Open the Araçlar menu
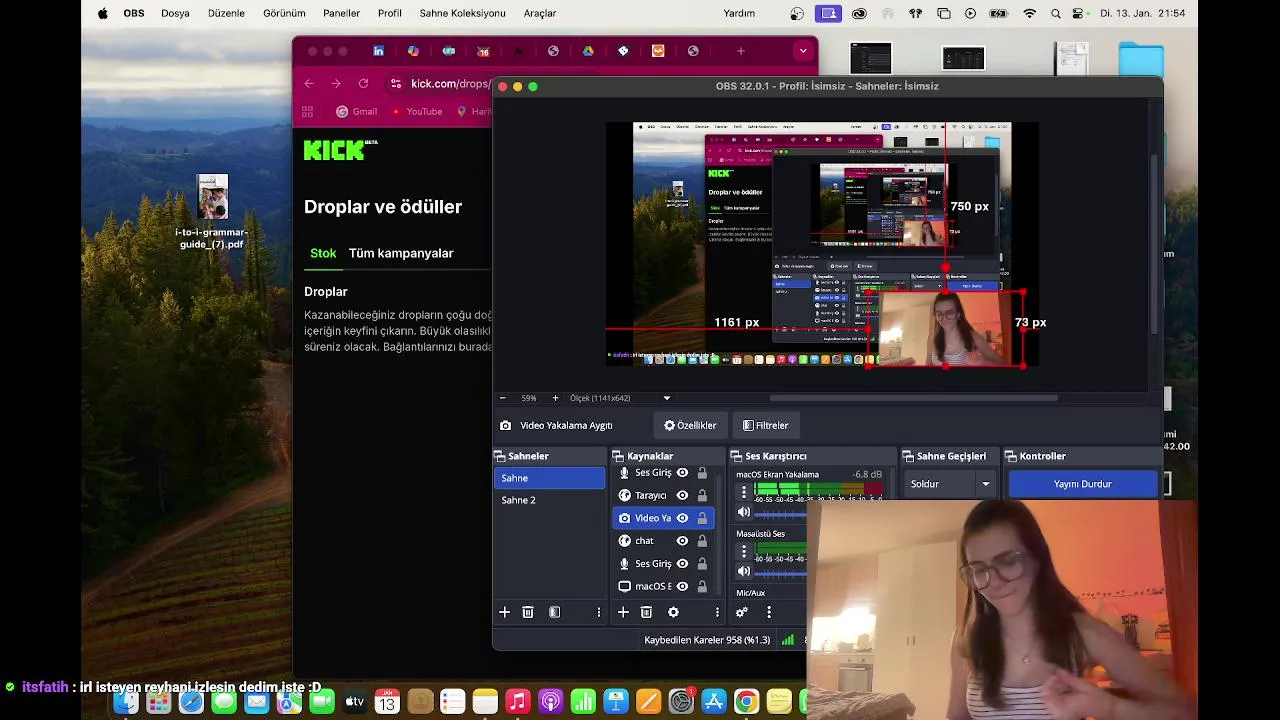The width and height of the screenshot is (1280, 720). coord(540,13)
